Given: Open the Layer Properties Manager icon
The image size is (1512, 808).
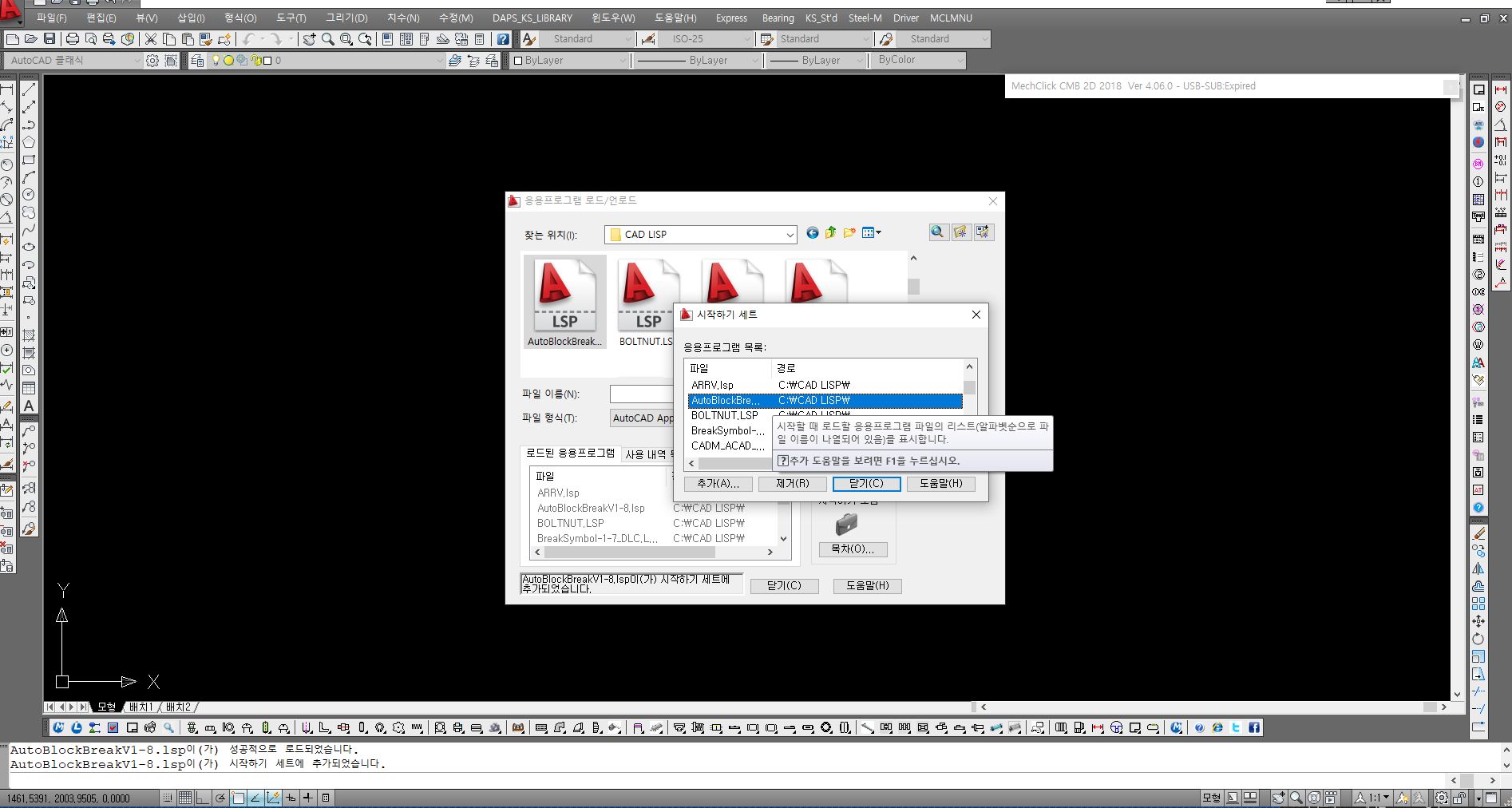Looking at the screenshot, I should [x=197, y=61].
